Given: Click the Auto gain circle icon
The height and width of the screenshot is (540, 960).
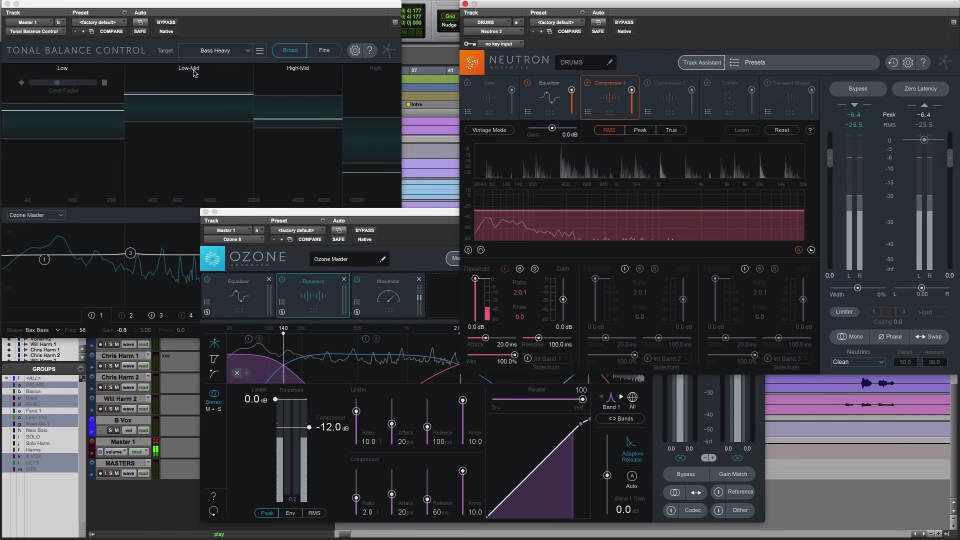Looking at the screenshot, I should pos(632,476).
